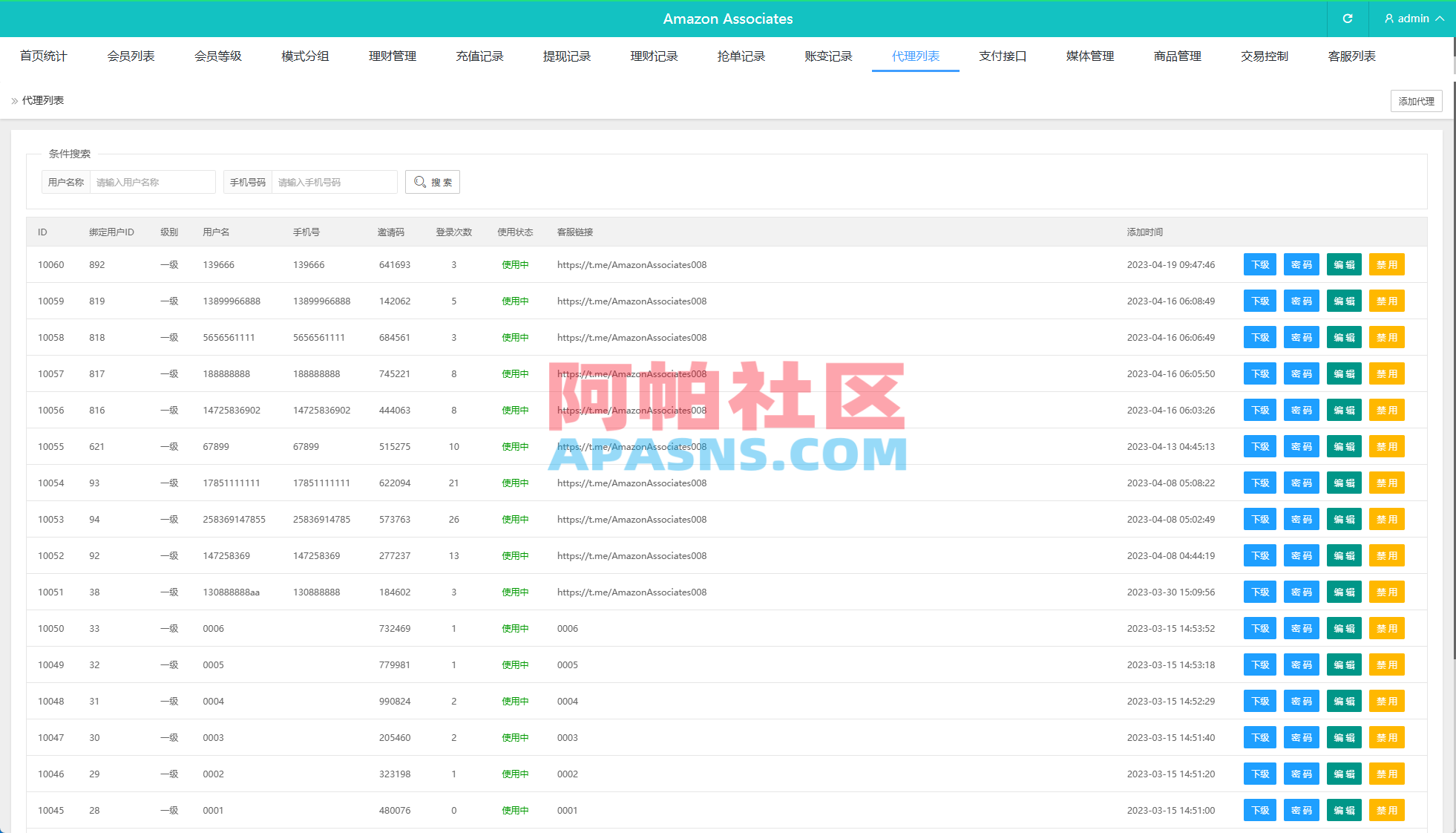Open the Telegram link on row 10057
Image resolution: width=1456 pixels, height=833 pixels.
(x=632, y=373)
